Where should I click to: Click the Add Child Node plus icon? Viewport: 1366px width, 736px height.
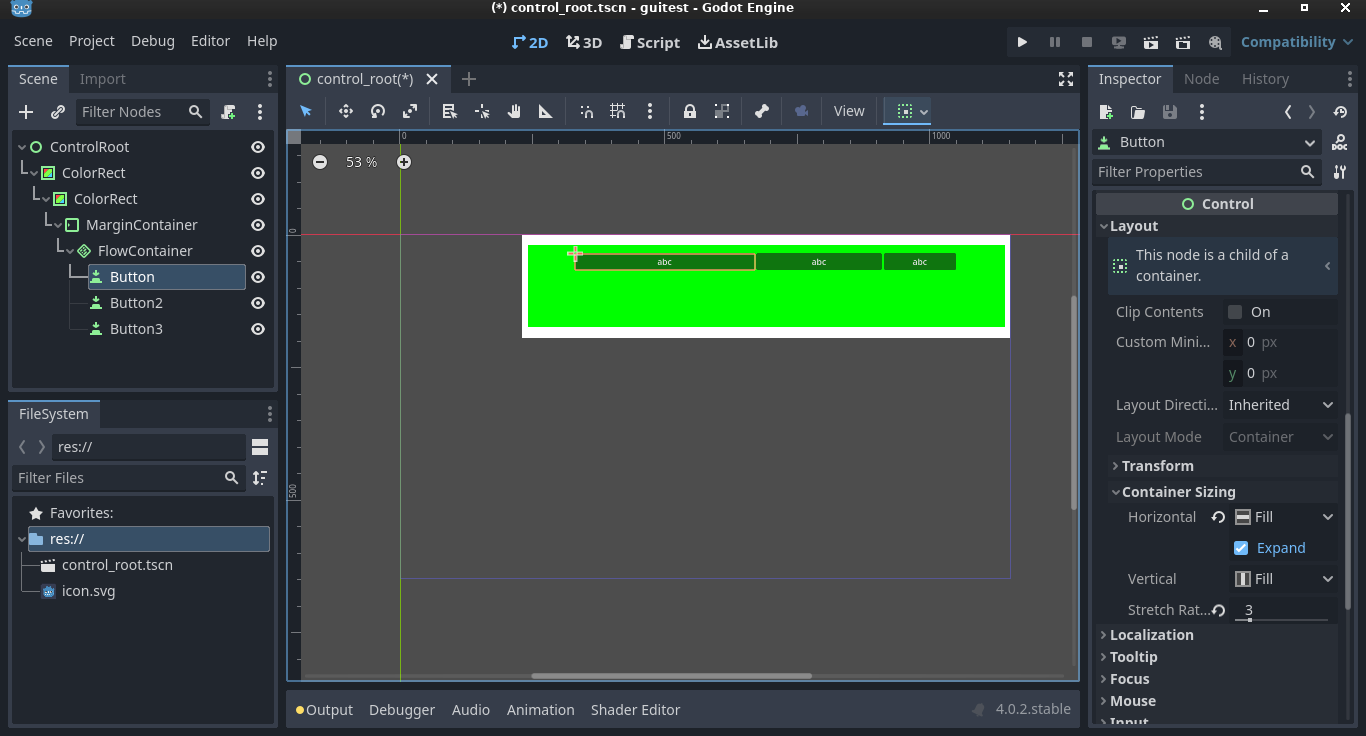pos(27,112)
